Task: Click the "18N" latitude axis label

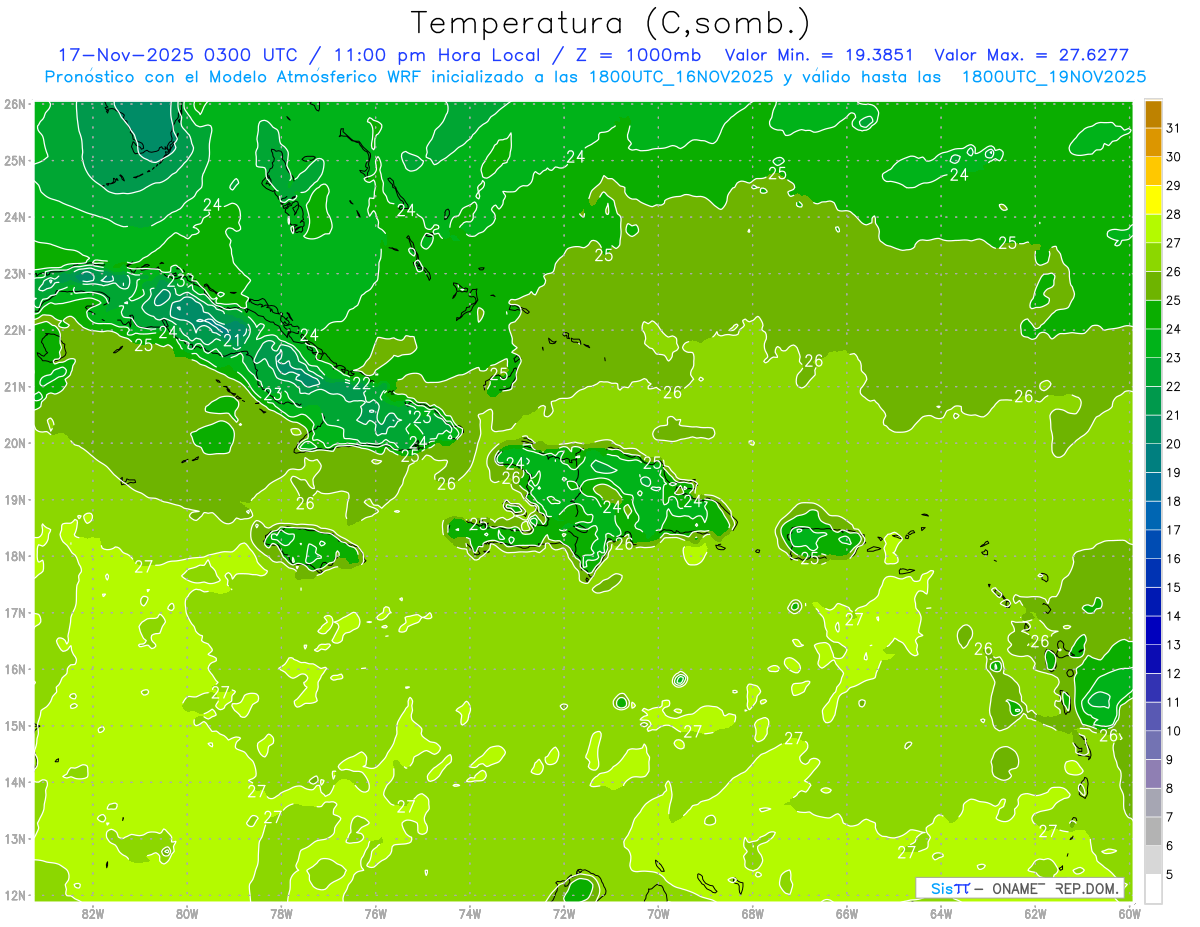Action: (x=15, y=556)
